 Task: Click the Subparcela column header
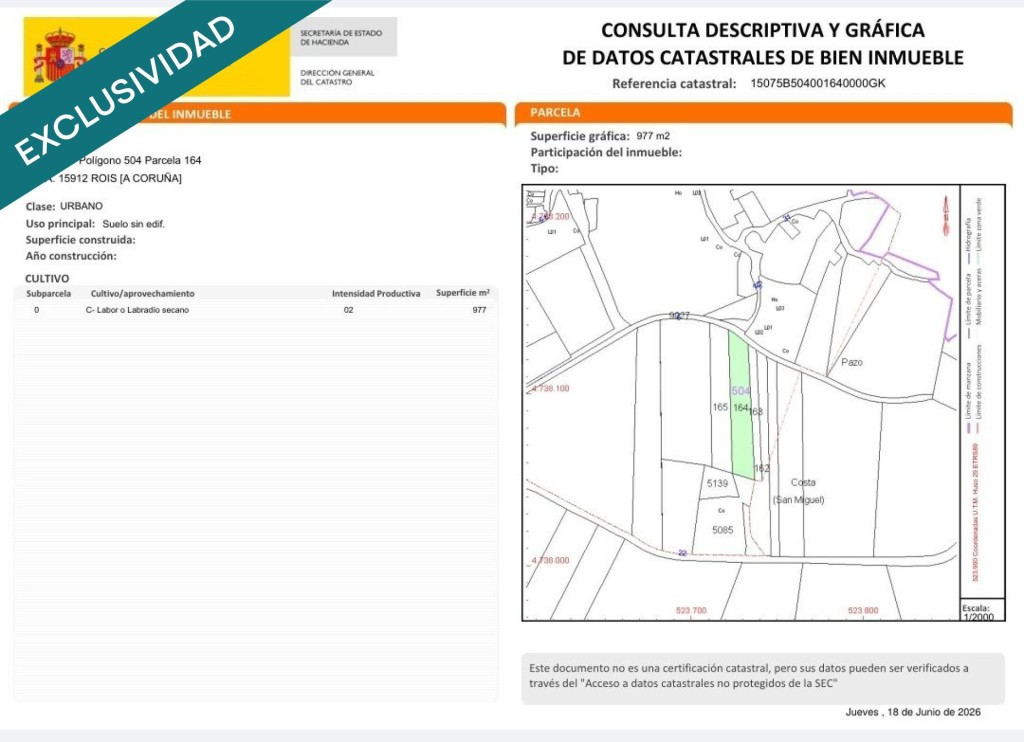coord(48,294)
